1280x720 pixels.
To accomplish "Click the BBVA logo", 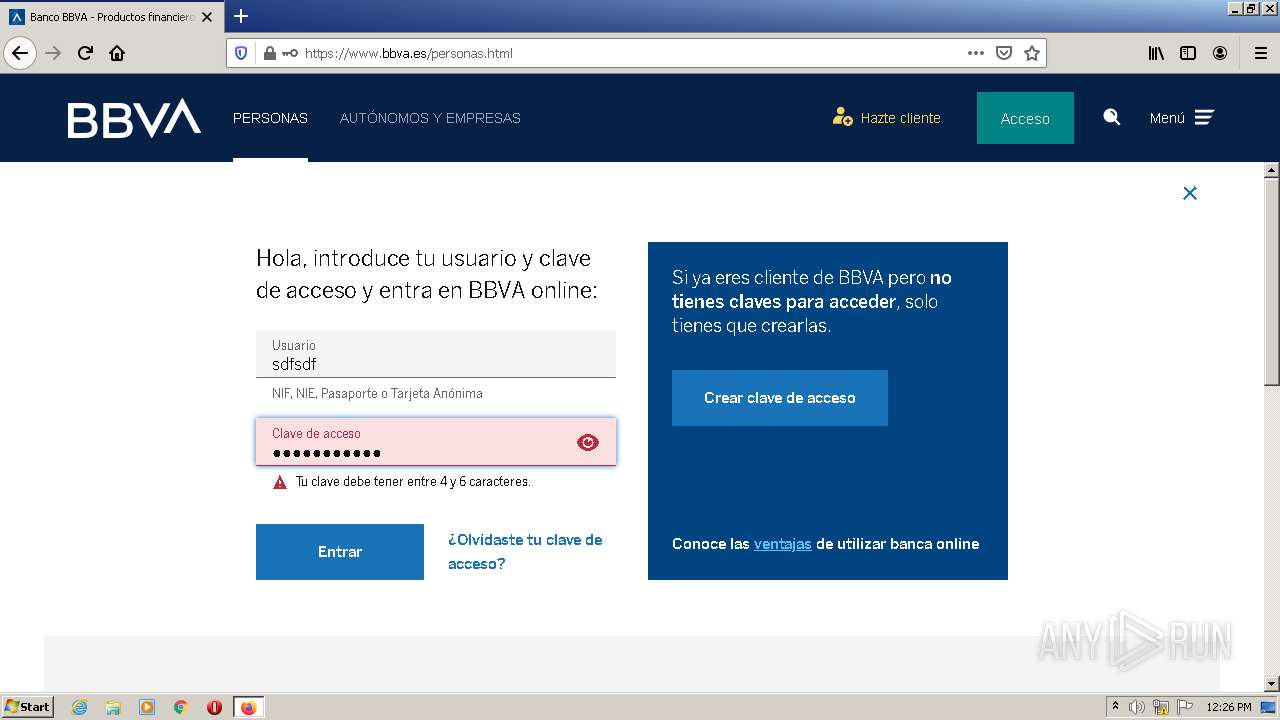I will click(x=134, y=118).
